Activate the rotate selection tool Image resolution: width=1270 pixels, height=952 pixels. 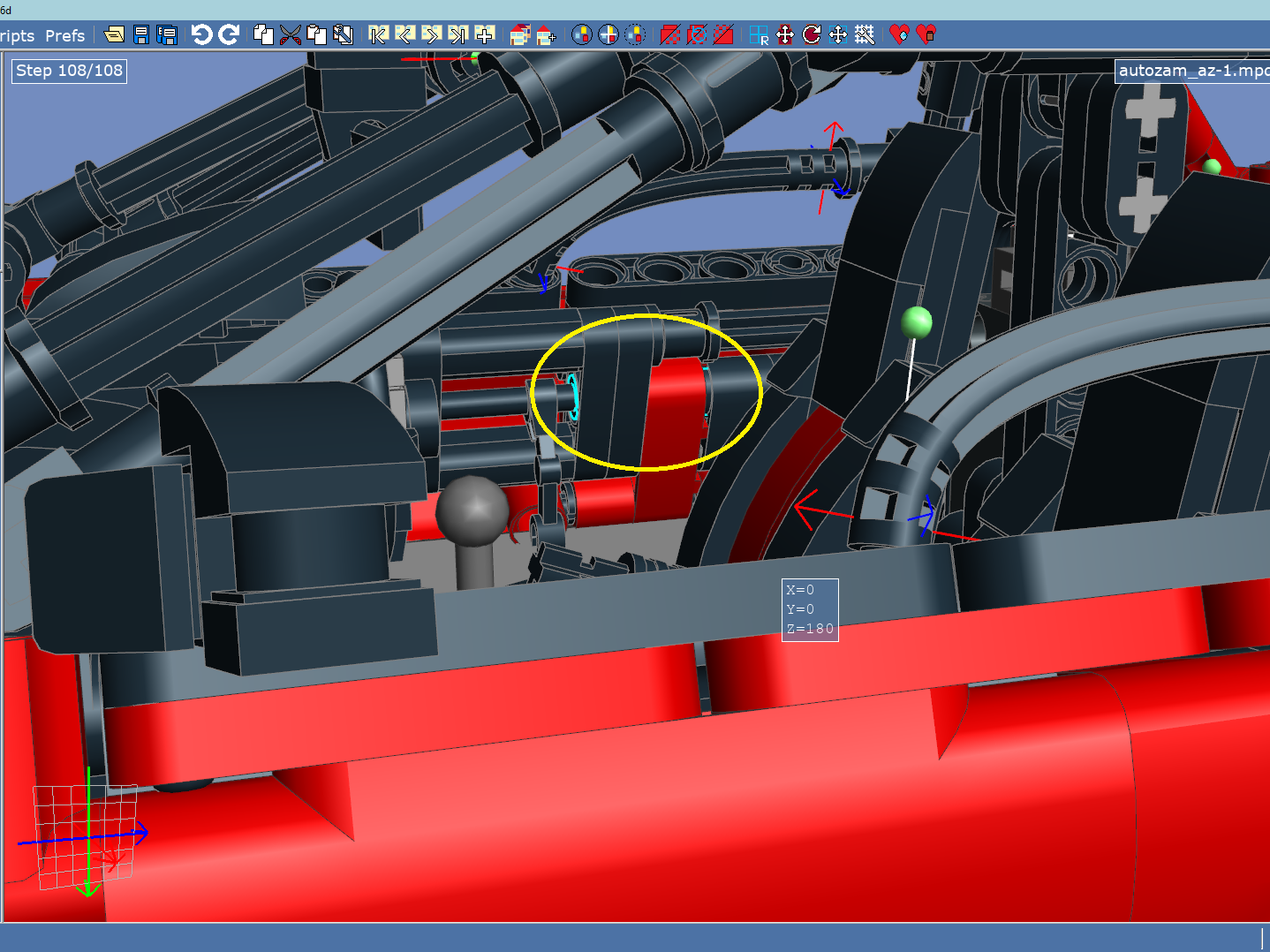[813, 35]
